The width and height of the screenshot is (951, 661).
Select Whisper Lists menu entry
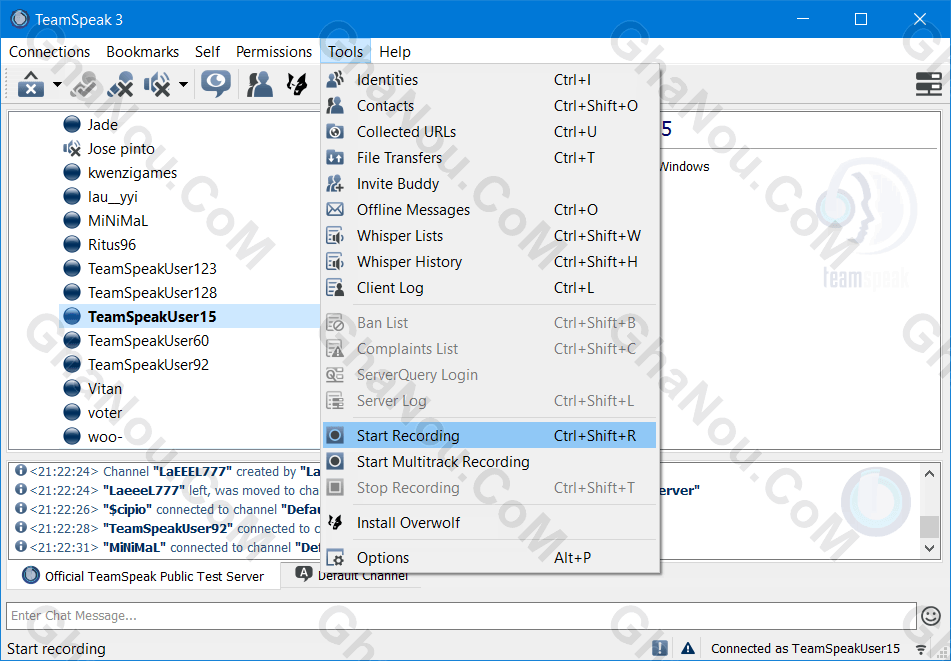(x=489, y=236)
